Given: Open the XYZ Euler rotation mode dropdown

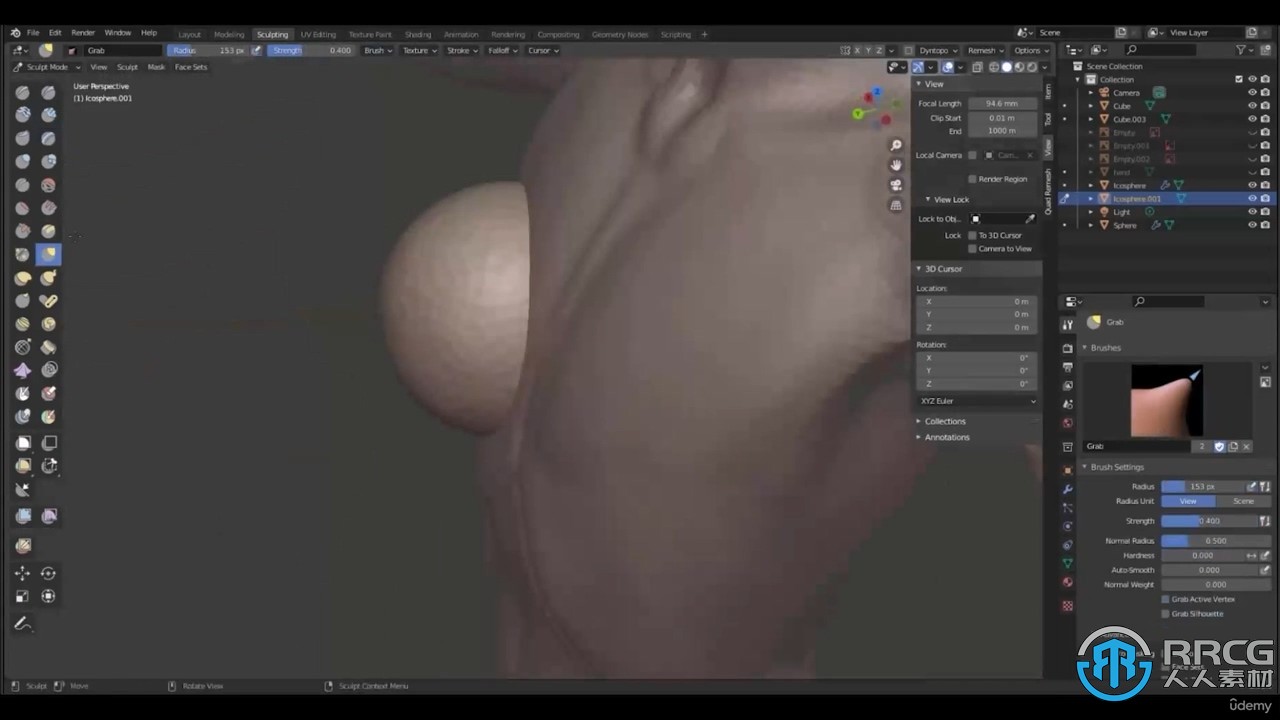Looking at the screenshot, I should [977, 401].
